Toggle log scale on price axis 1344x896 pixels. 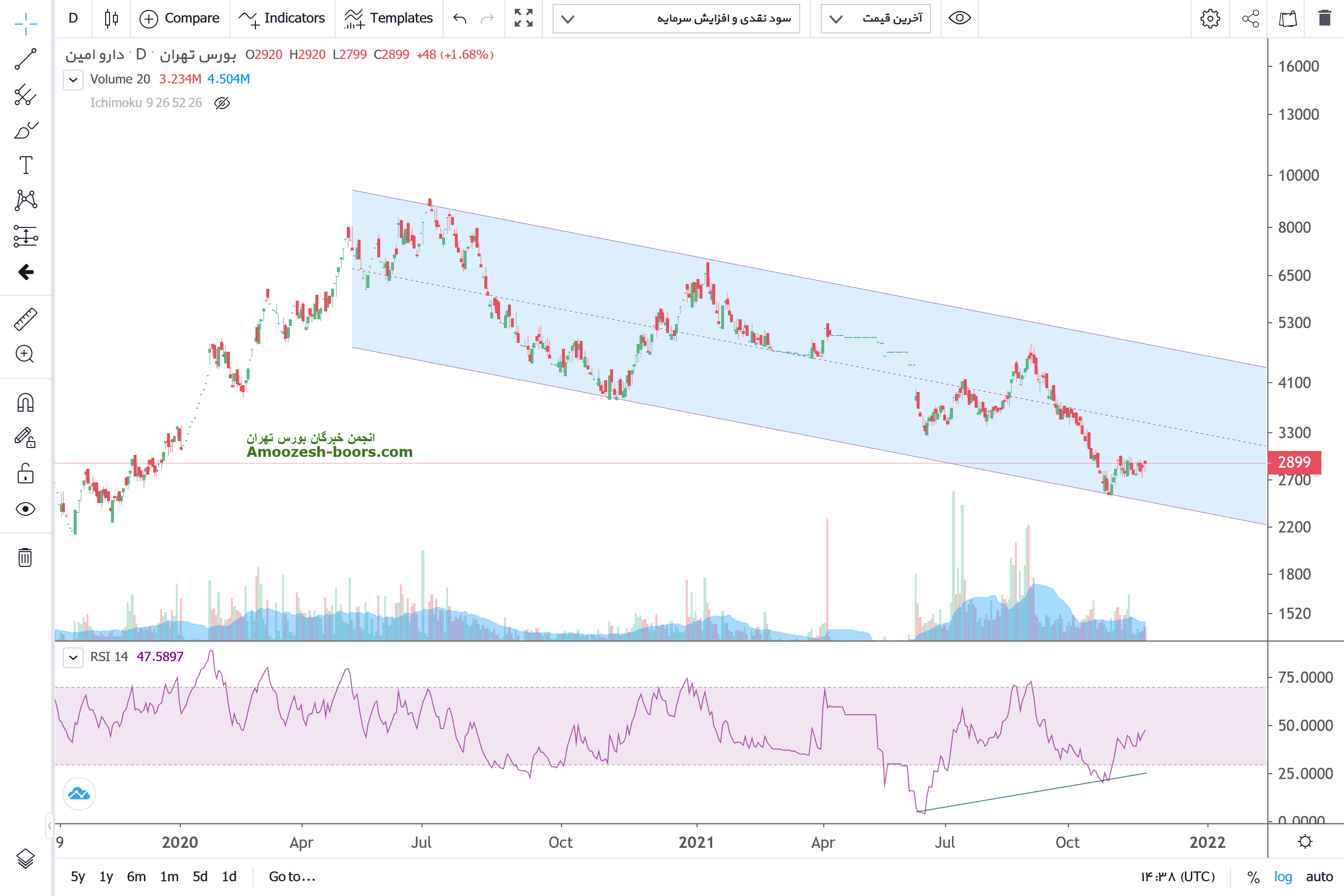(1283, 876)
